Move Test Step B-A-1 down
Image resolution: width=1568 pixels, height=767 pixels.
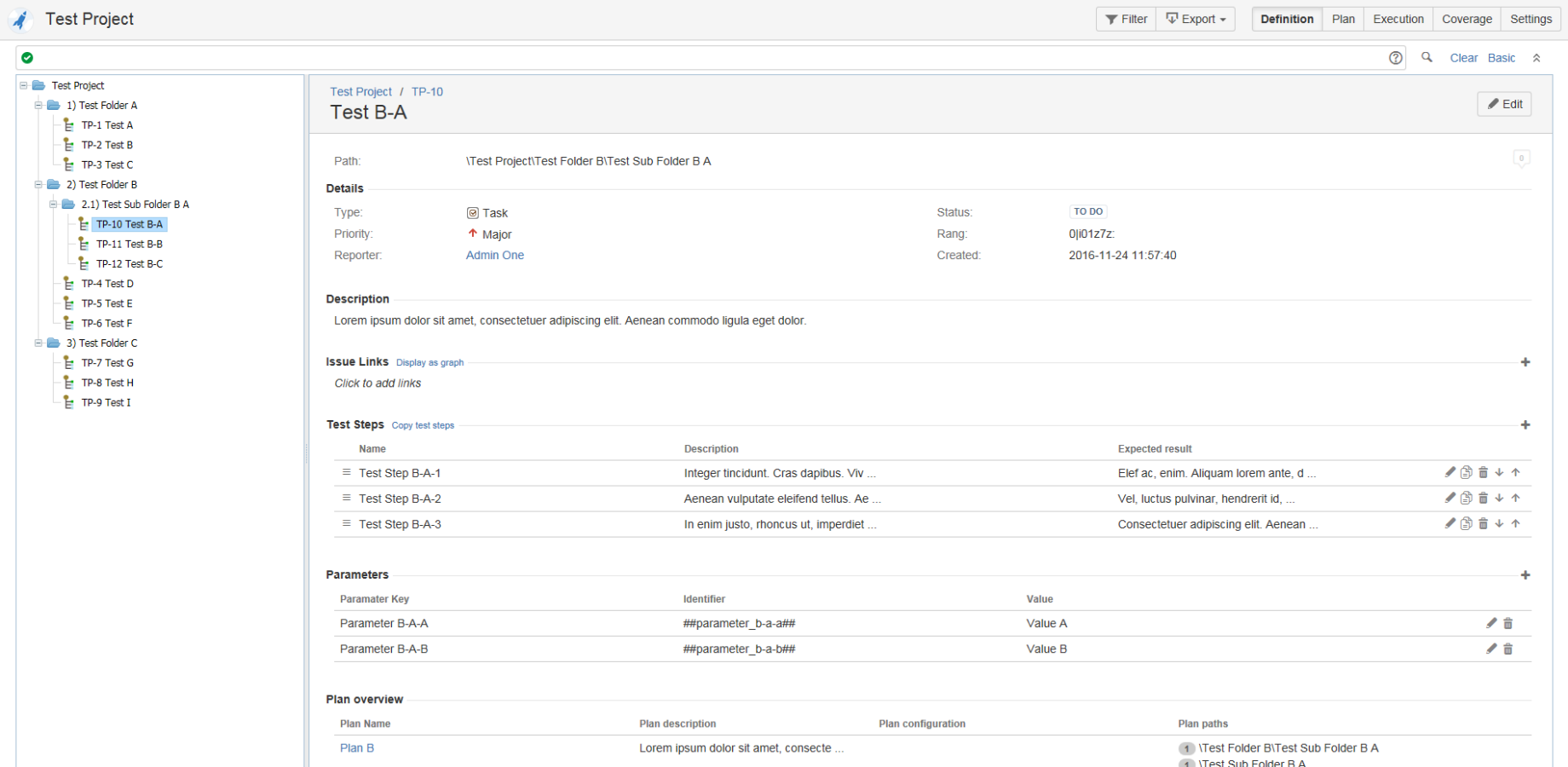point(1499,472)
